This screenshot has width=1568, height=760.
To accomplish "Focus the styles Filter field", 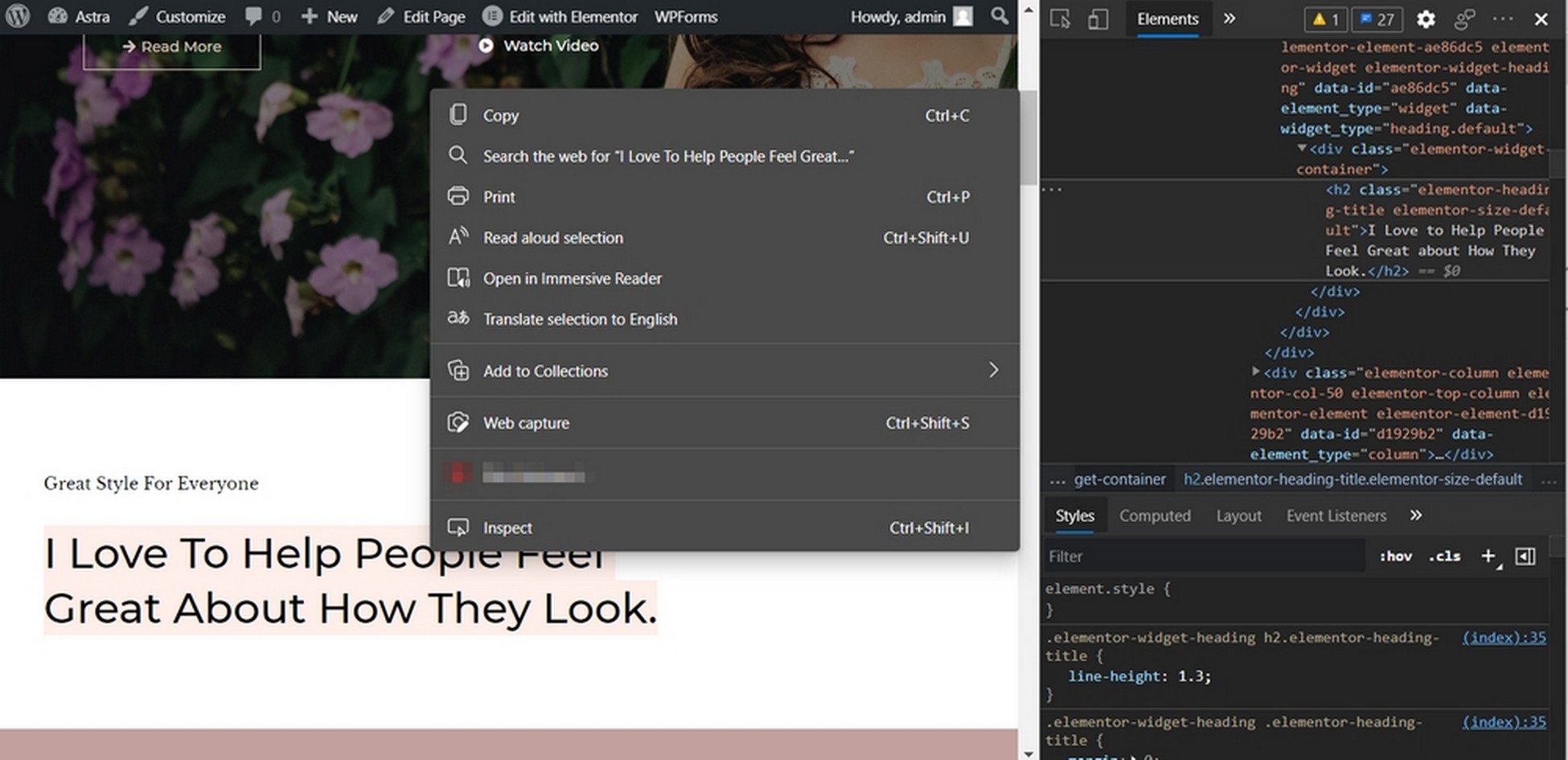I will click(x=1204, y=557).
